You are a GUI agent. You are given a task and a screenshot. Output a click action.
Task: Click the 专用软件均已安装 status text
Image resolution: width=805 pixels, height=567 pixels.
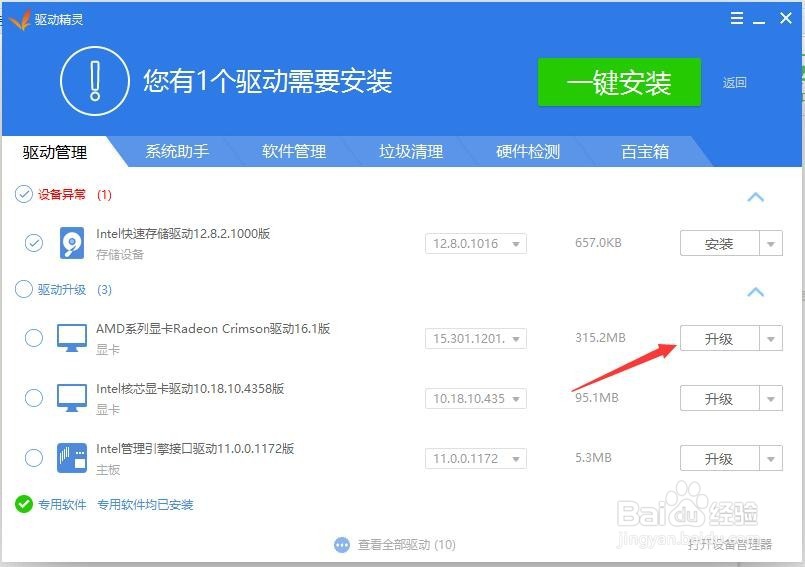tap(145, 504)
